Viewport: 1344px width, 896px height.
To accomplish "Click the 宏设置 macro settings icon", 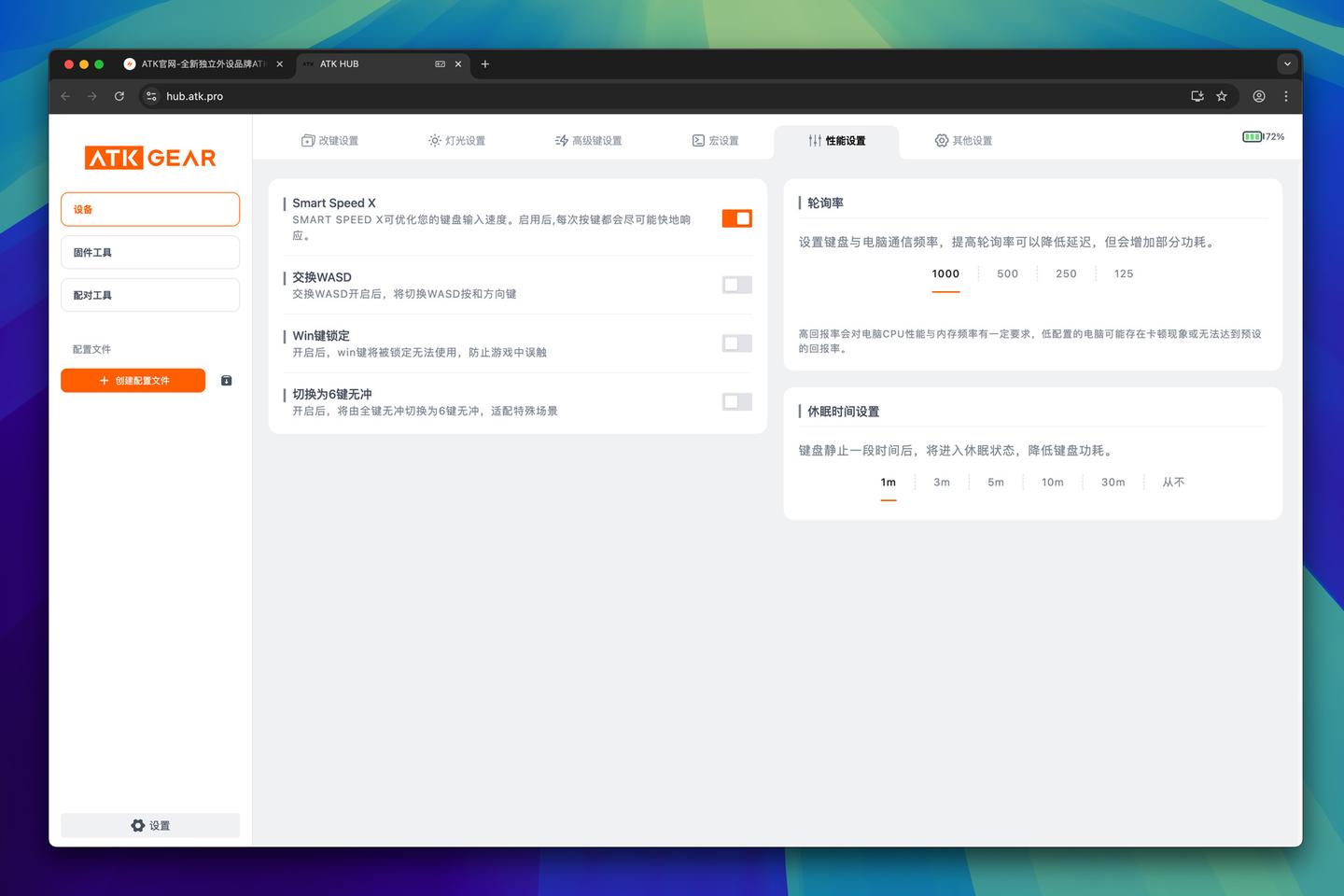I will (698, 140).
